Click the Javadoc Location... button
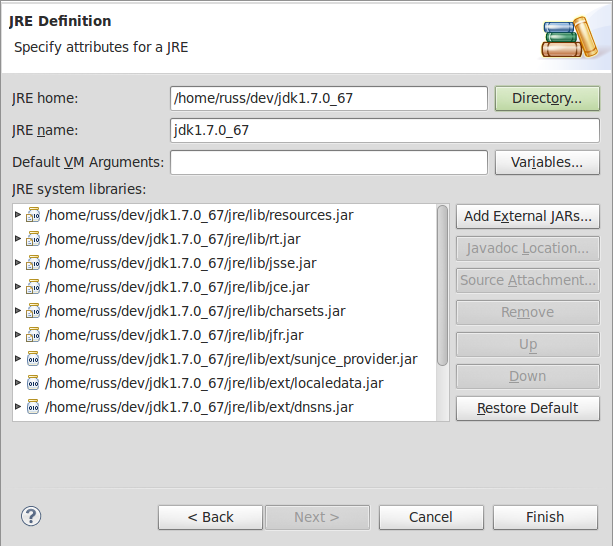The width and height of the screenshot is (613, 546). pos(528,248)
